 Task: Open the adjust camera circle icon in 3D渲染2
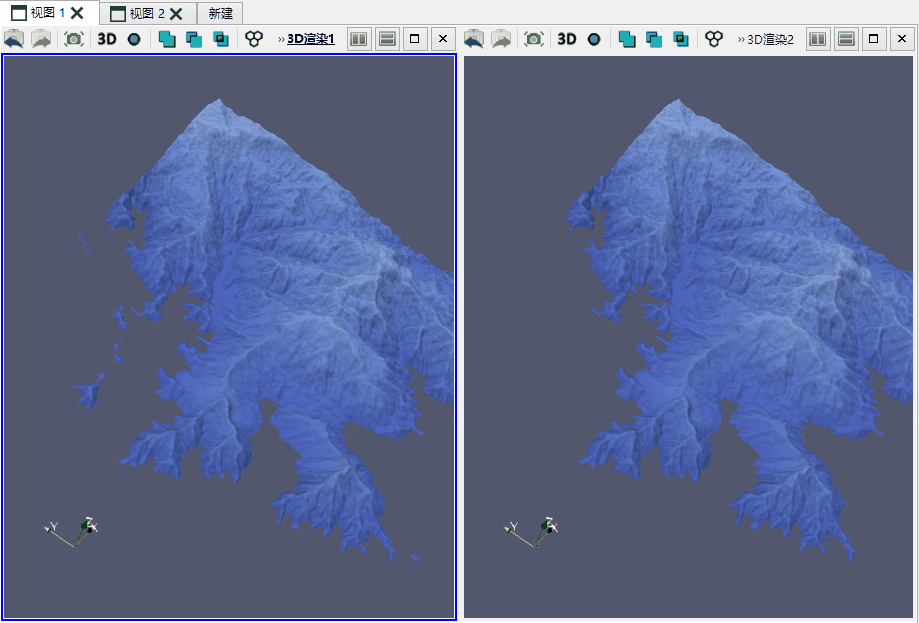594,39
